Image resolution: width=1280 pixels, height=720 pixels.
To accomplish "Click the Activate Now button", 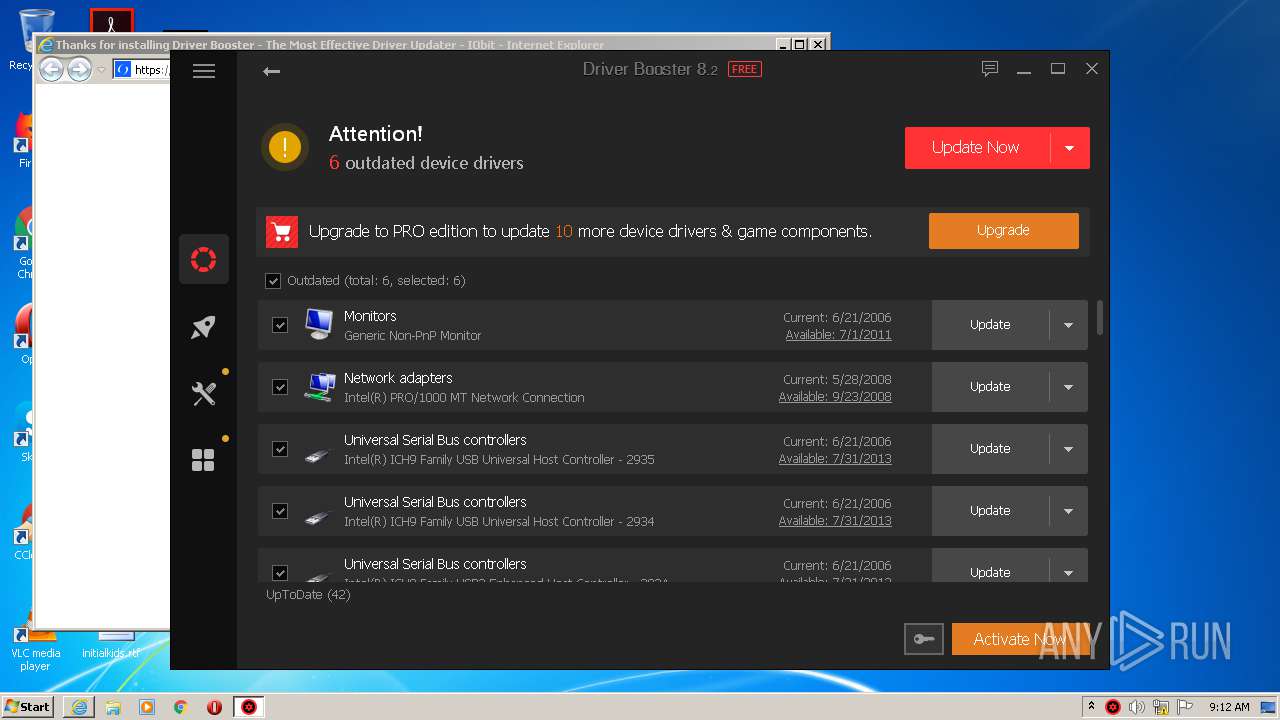I will (x=1019, y=639).
